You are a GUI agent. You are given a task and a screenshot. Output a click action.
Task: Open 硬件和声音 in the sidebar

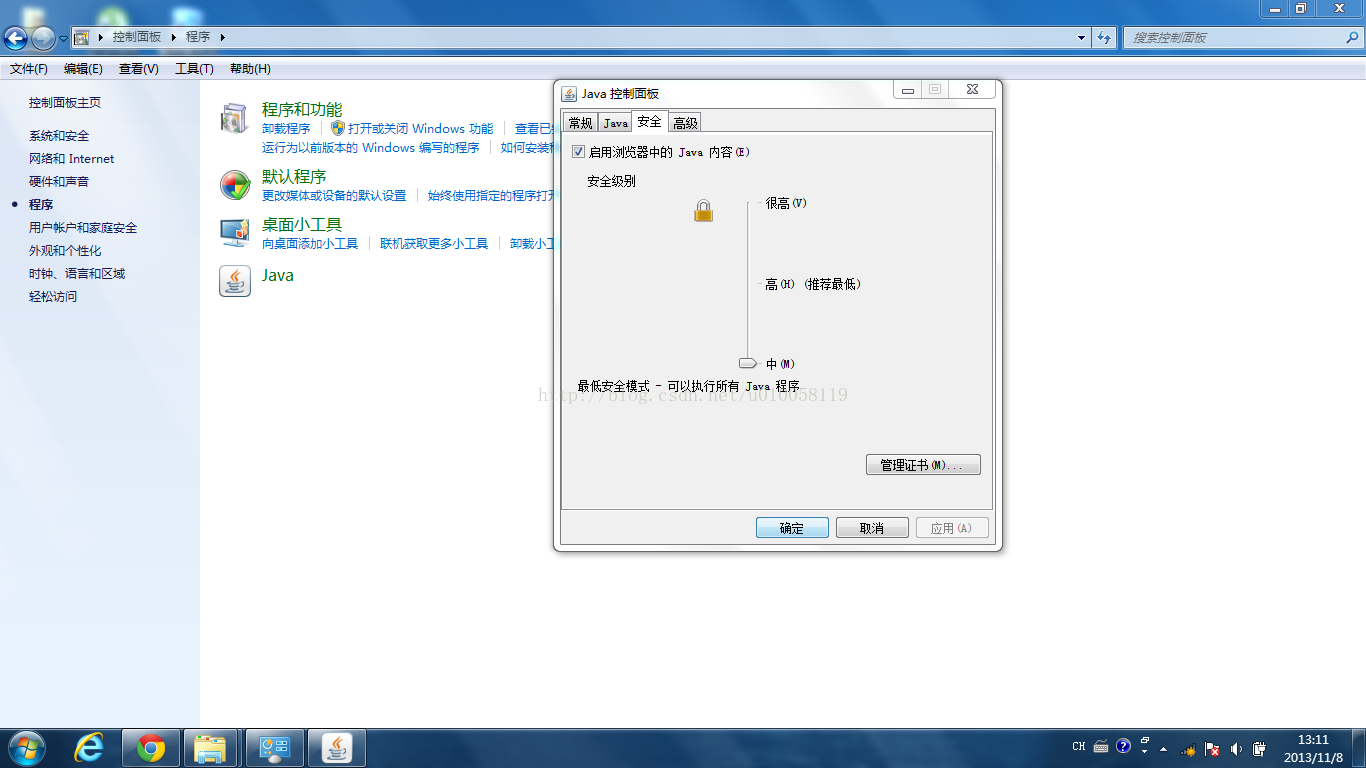(59, 181)
